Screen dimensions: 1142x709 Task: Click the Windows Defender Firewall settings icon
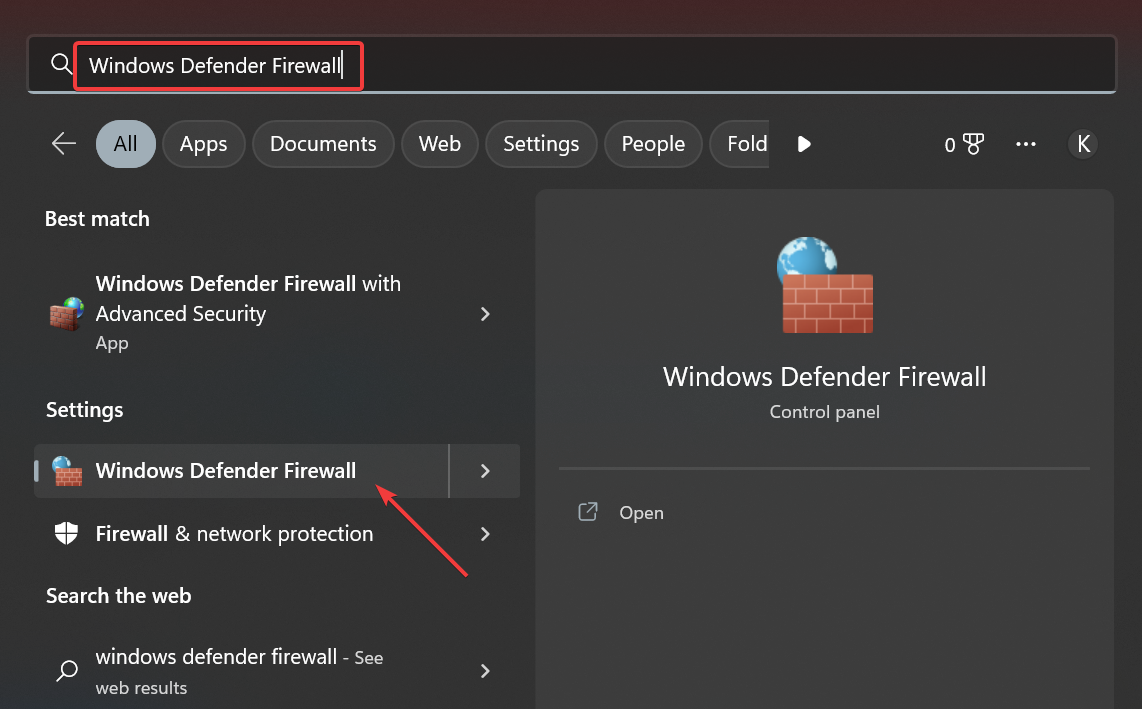tap(67, 471)
